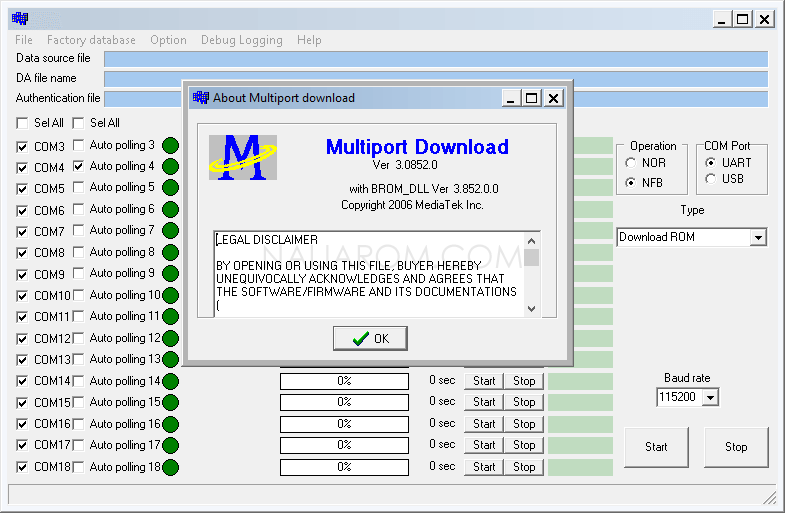Click the COM14 green status indicator
This screenshot has height=513, width=785.
[x=170, y=382]
